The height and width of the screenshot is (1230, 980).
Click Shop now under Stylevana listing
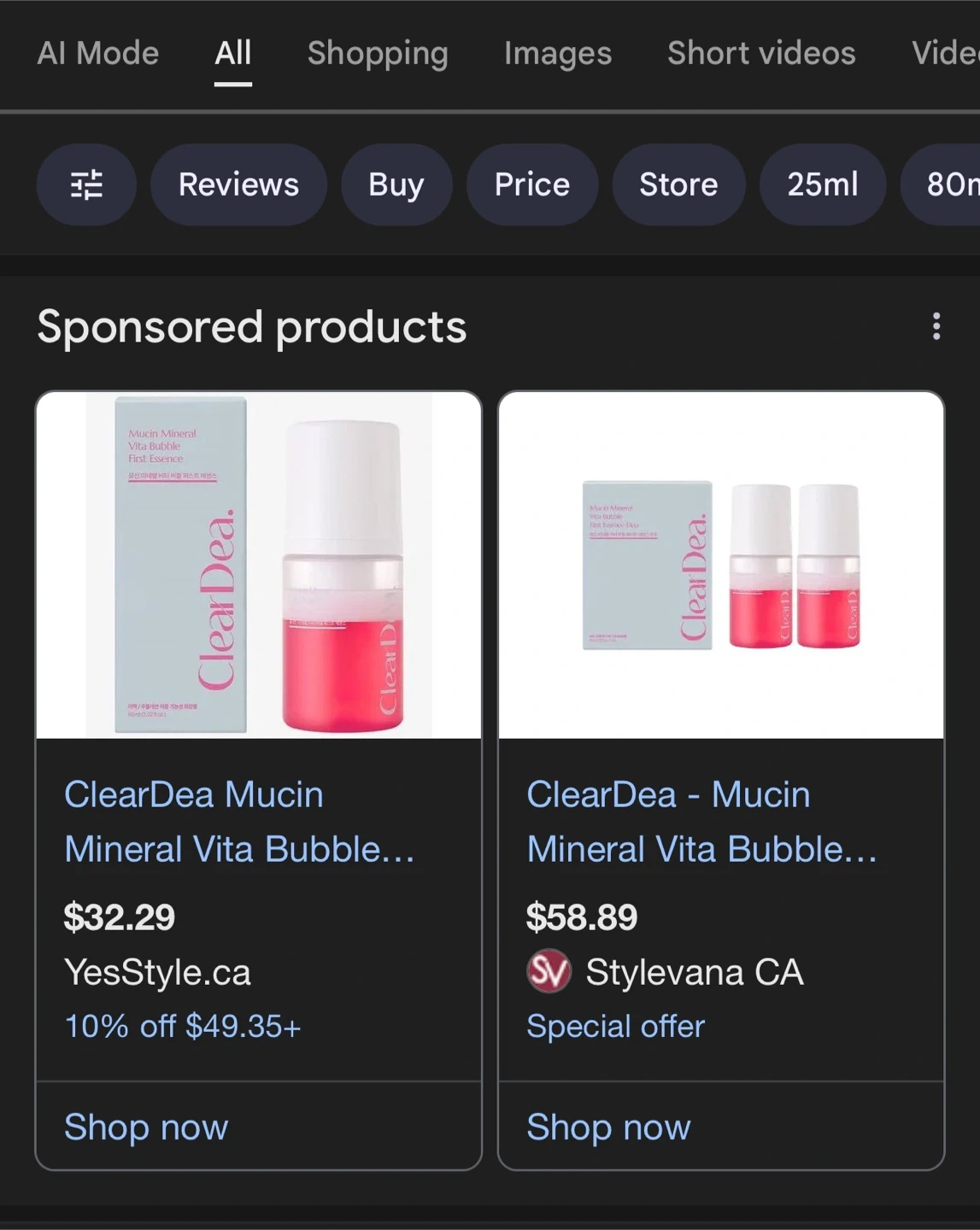click(x=608, y=1127)
